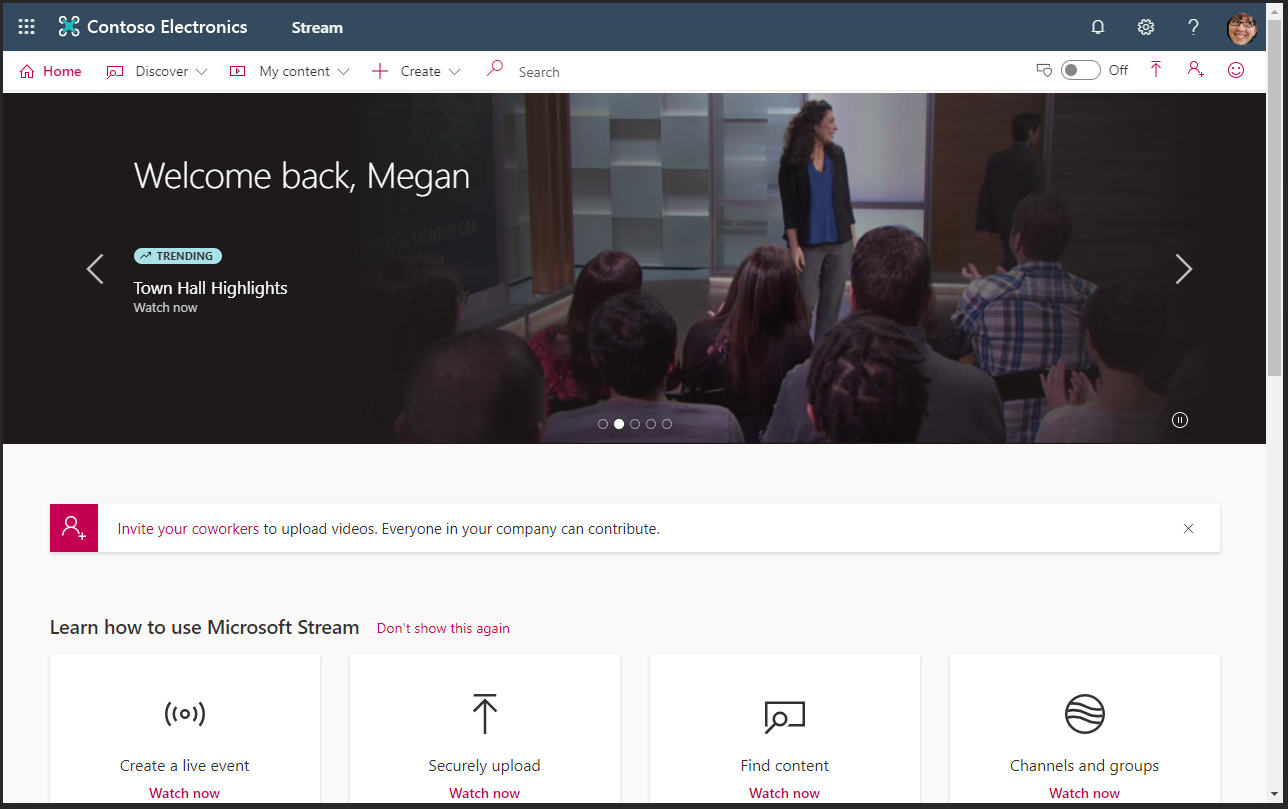Click the comments icon beside the Off switch
Viewport: 1288px width, 809px height.
[x=1044, y=70]
